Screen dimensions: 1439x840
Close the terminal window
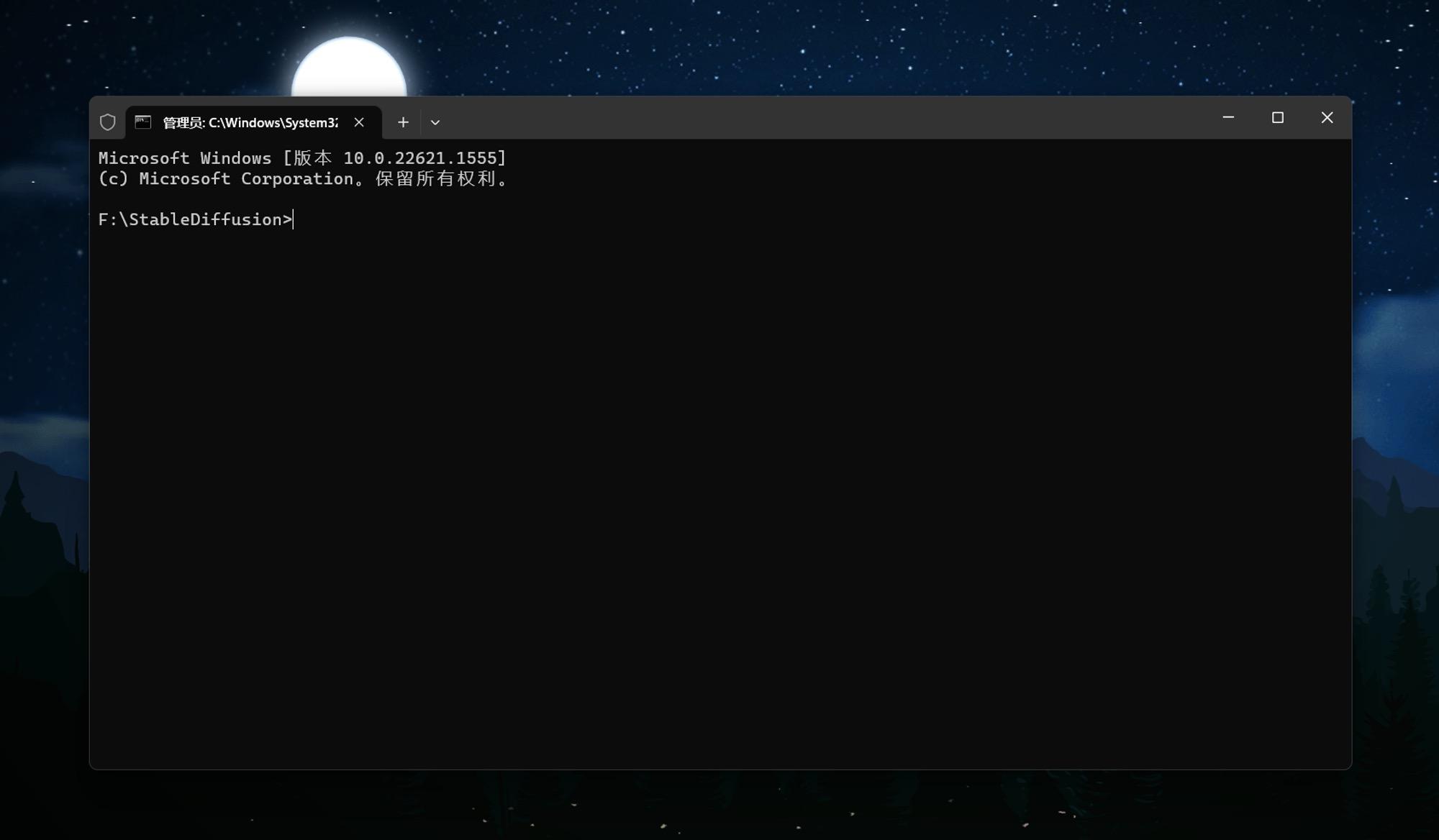[x=1327, y=117]
